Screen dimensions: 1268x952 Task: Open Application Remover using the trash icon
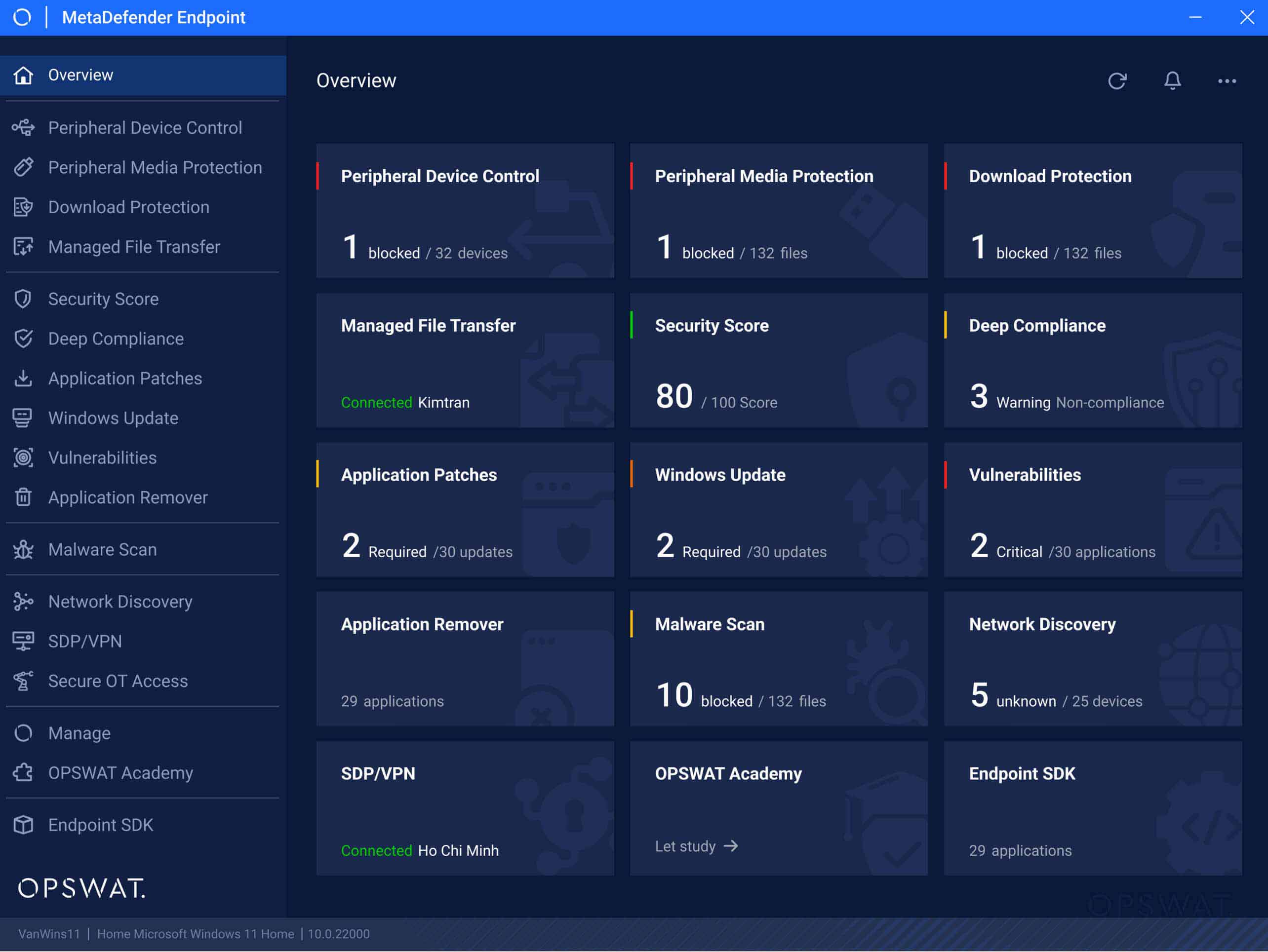[23, 497]
